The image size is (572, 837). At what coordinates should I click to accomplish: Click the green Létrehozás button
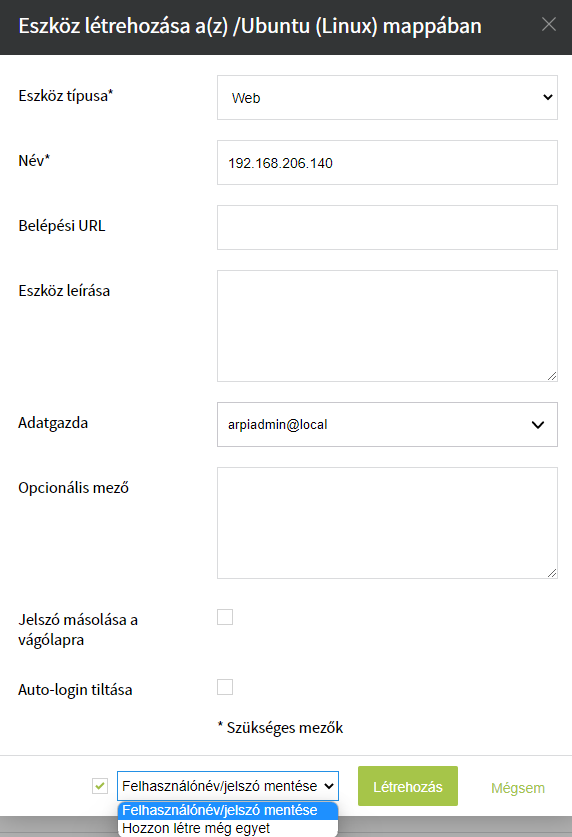(x=408, y=786)
